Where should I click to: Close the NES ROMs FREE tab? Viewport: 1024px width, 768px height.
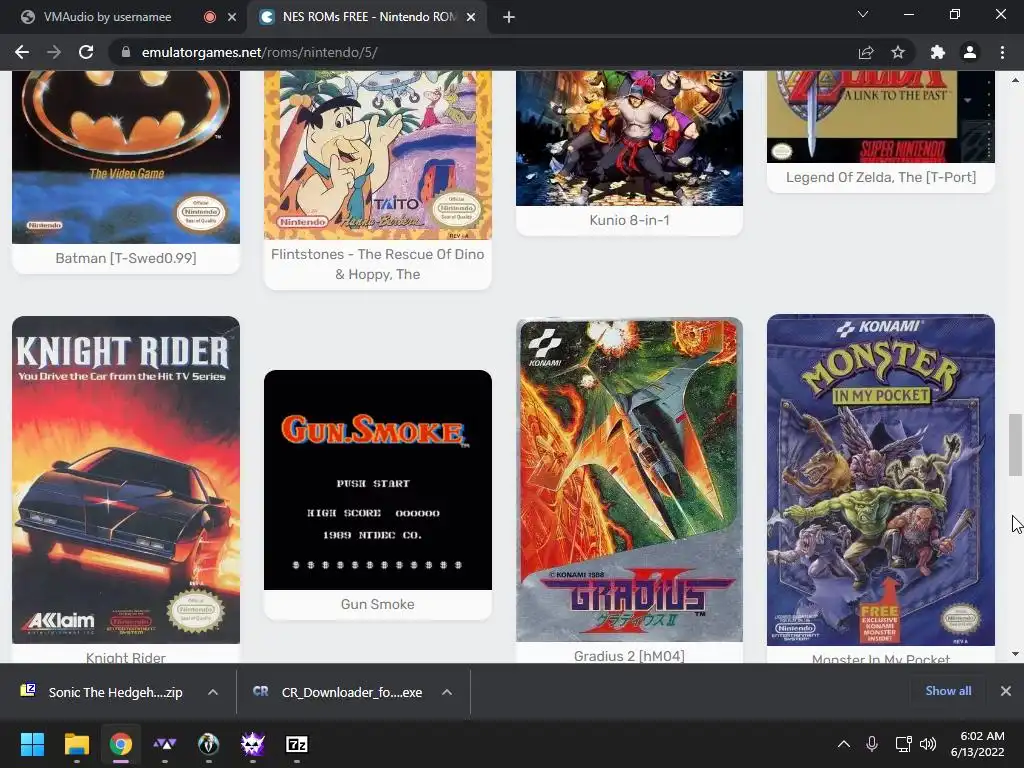tap(471, 17)
